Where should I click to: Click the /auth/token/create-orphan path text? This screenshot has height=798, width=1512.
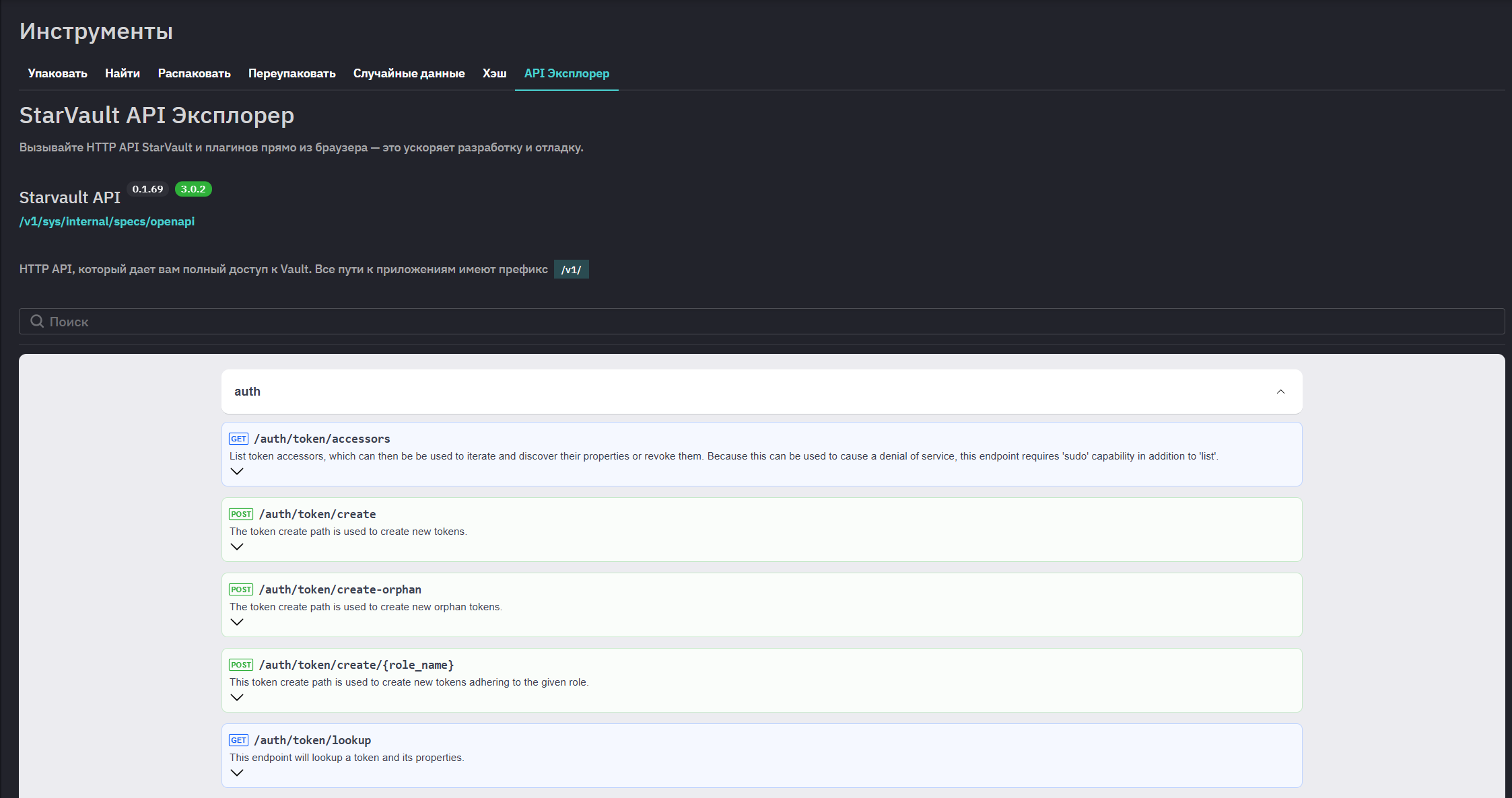coord(340,589)
